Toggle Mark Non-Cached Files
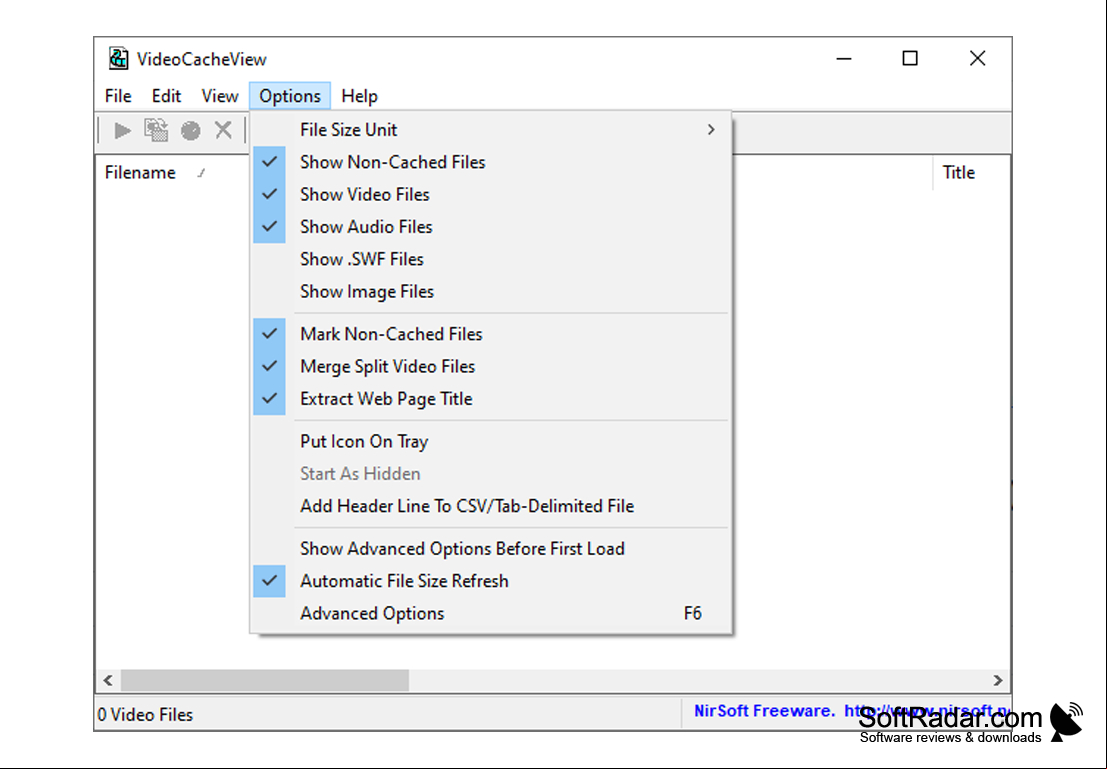Viewport: 1107px width, 769px height. tap(491, 335)
